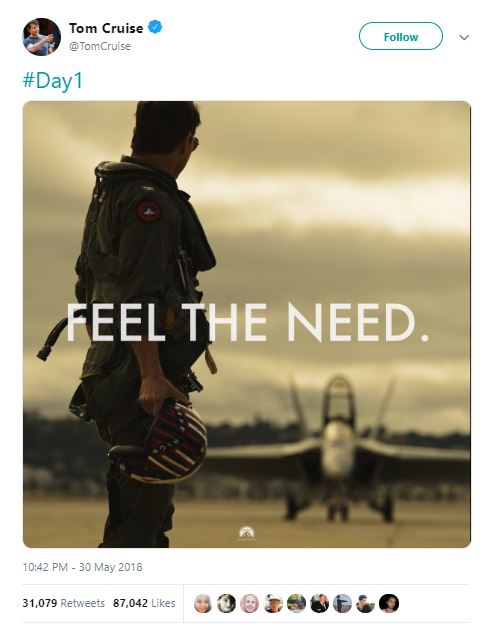Open last liker dark background avatar
491x624 pixels.
pos(389,603)
